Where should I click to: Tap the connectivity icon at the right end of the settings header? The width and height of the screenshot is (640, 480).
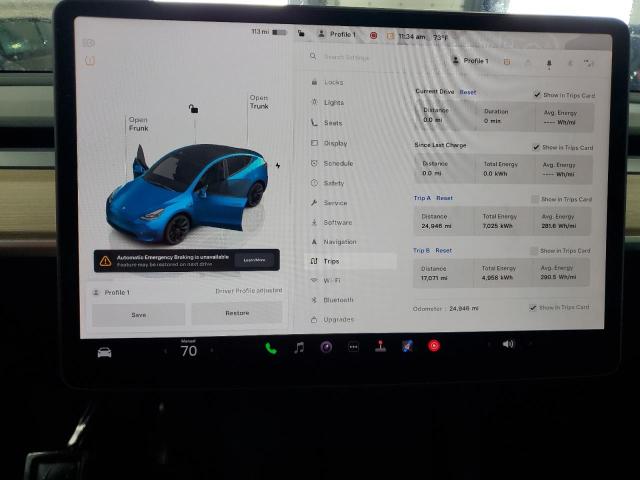[x=589, y=63]
